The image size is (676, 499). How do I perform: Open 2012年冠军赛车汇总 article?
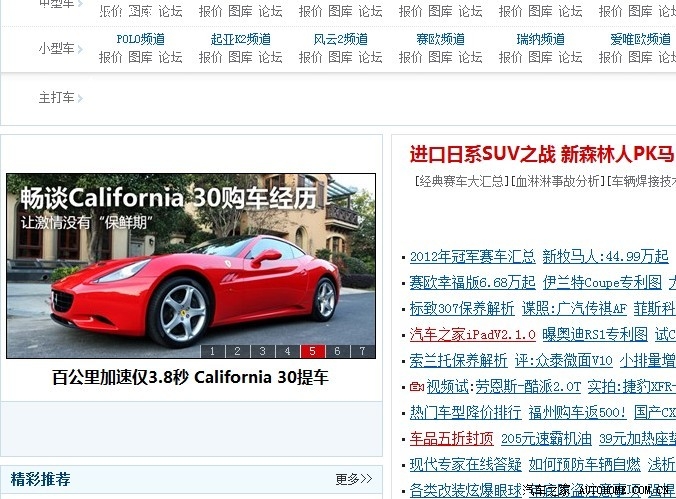471,256
